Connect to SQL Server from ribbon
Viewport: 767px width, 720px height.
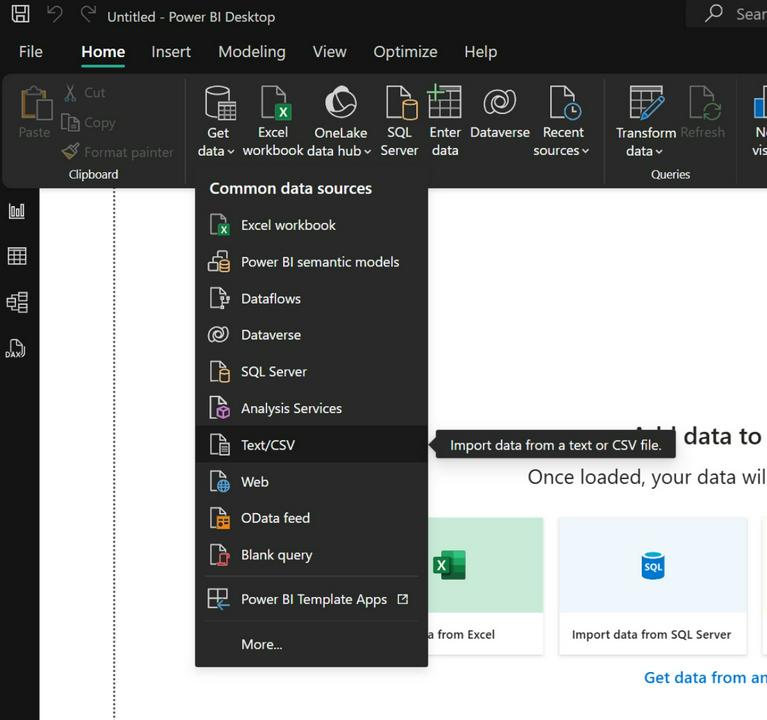pos(400,121)
